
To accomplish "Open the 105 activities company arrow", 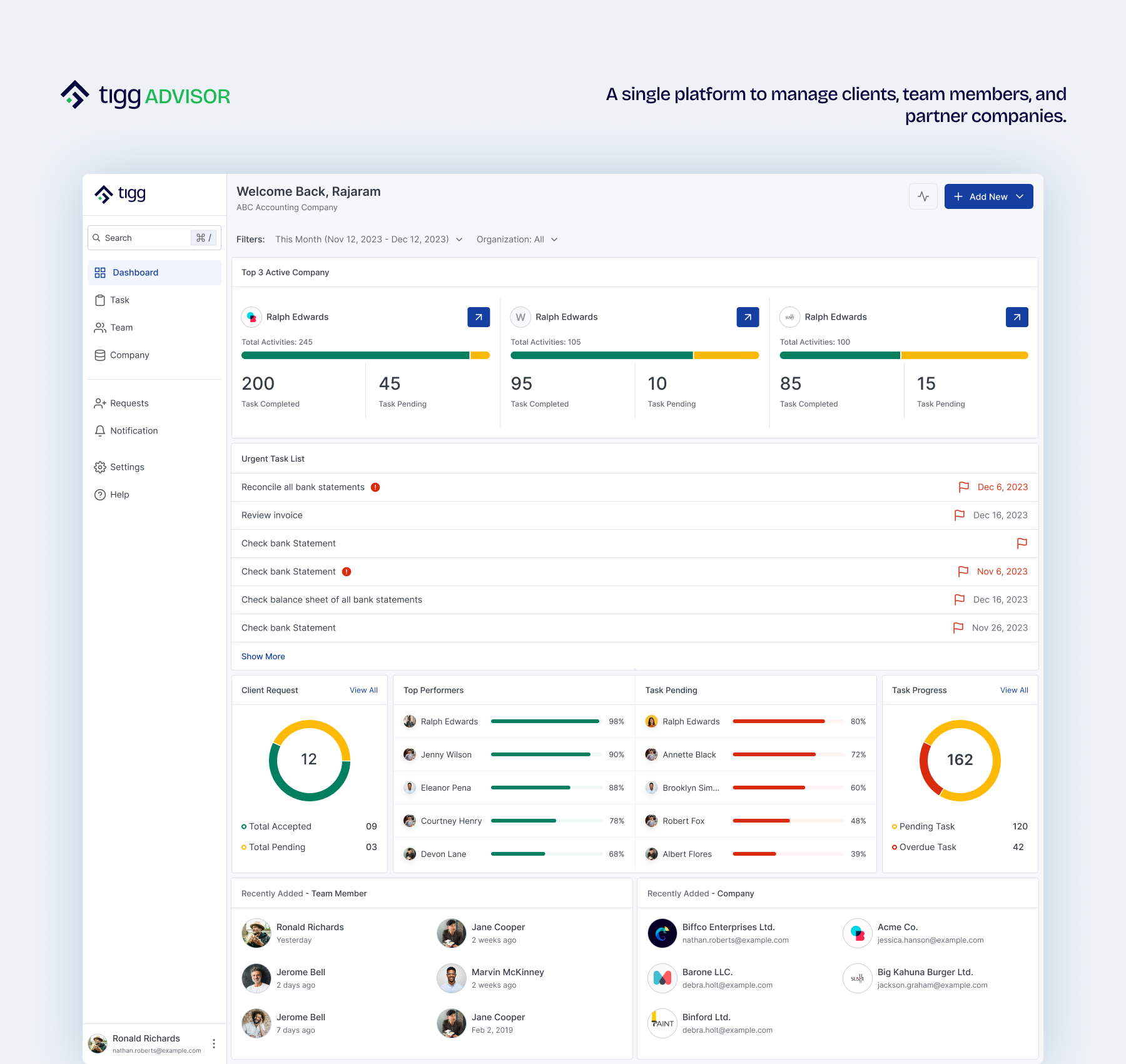I will (x=748, y=317).
